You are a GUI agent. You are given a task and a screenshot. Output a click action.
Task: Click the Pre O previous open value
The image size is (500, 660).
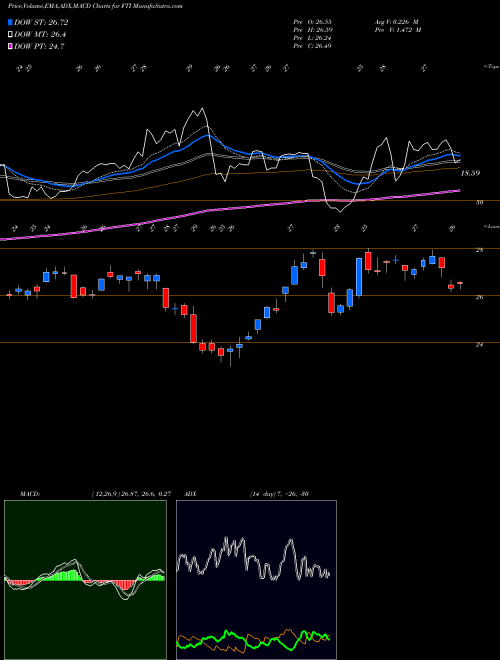pos(312,21)
